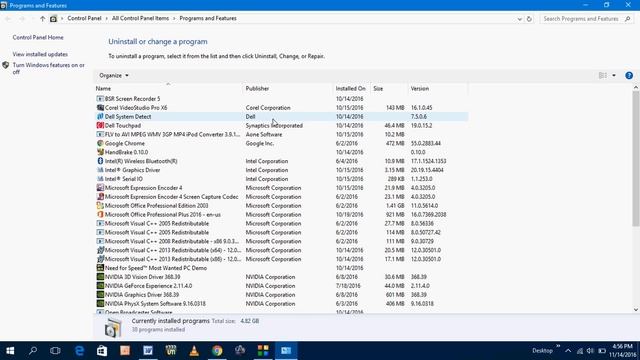This screenshot has width=640, height=360.
Task: Sort list by Publisher column header
Action: click(x=288, y=89)
